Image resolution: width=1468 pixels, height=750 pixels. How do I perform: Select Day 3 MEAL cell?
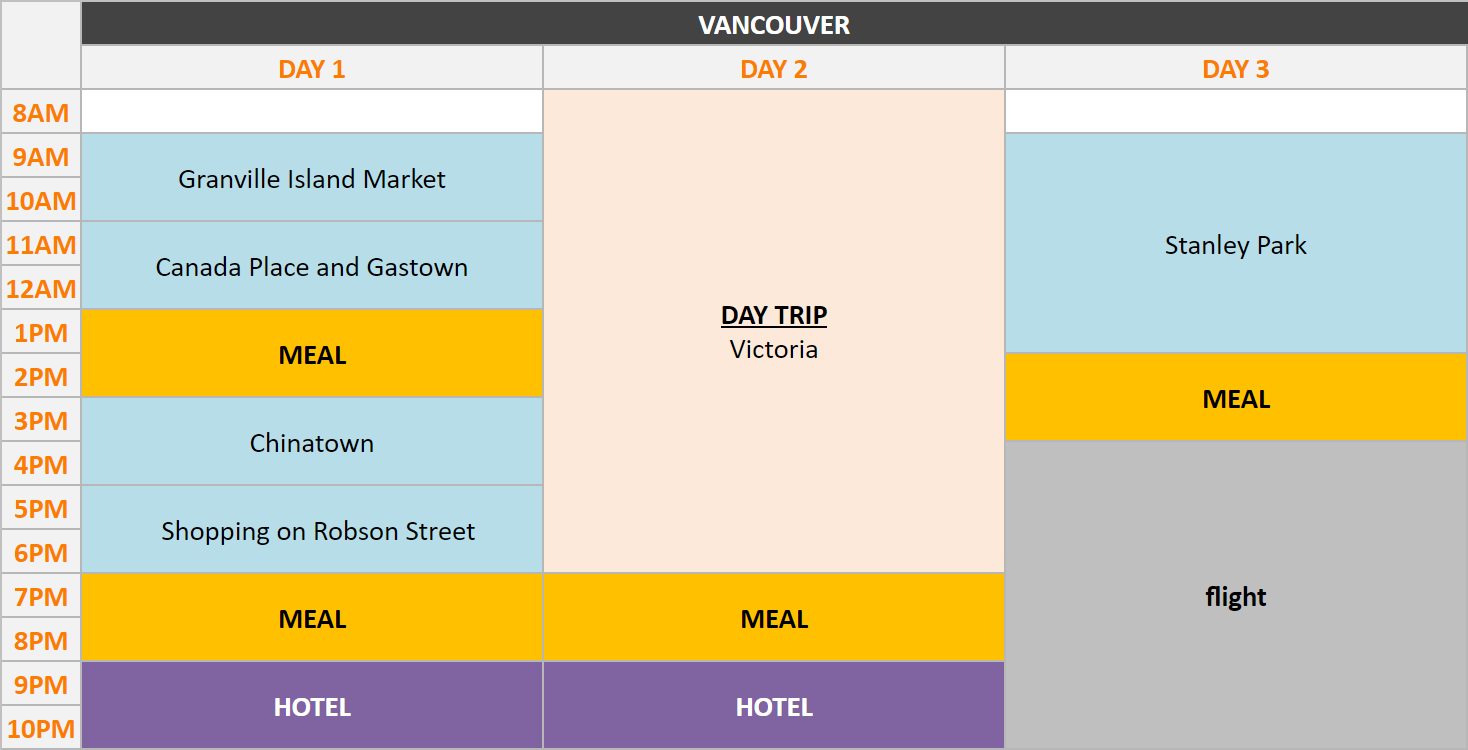tap(1235, 398)
